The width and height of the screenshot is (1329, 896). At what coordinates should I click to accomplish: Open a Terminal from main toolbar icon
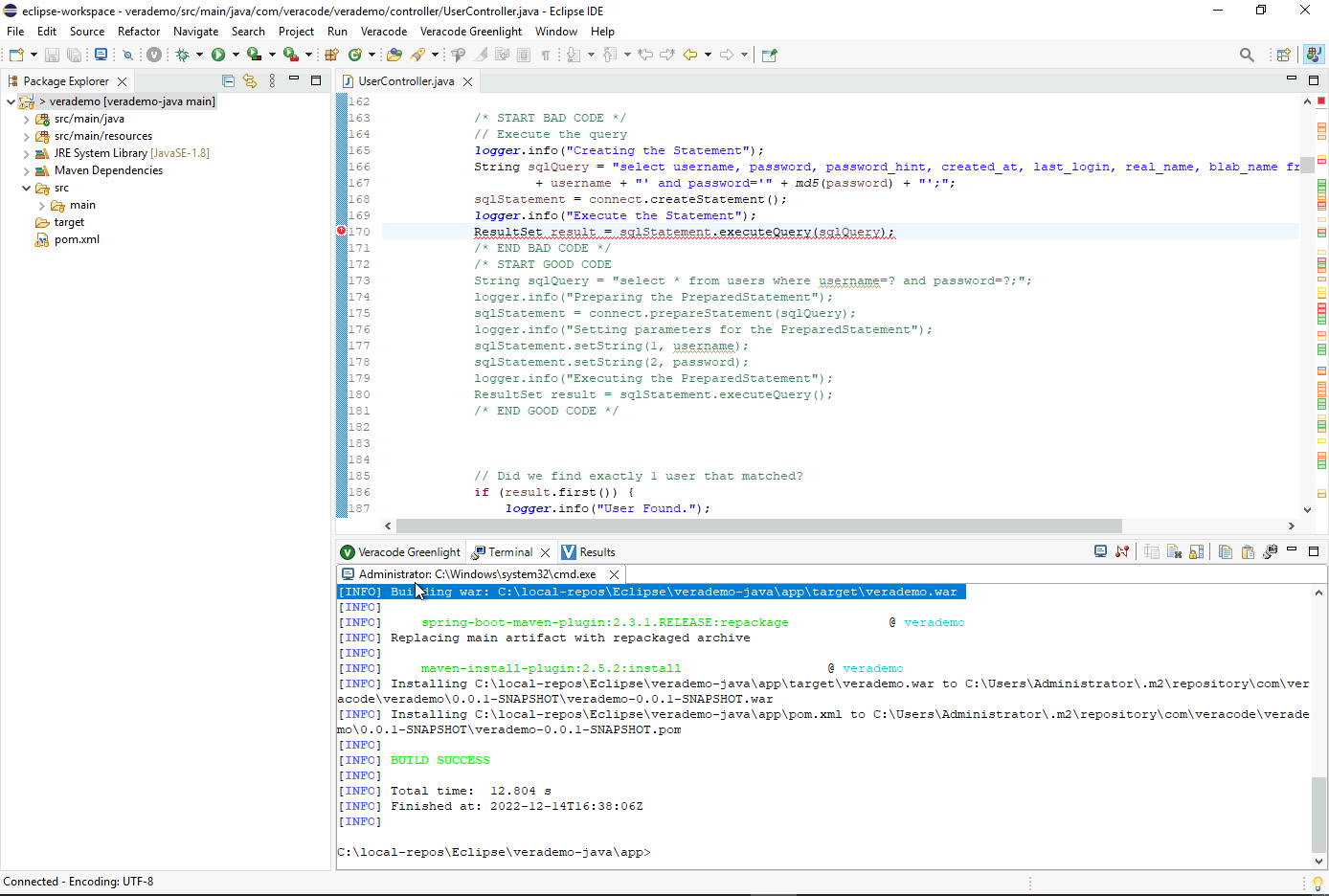click(x=101, y=55)
